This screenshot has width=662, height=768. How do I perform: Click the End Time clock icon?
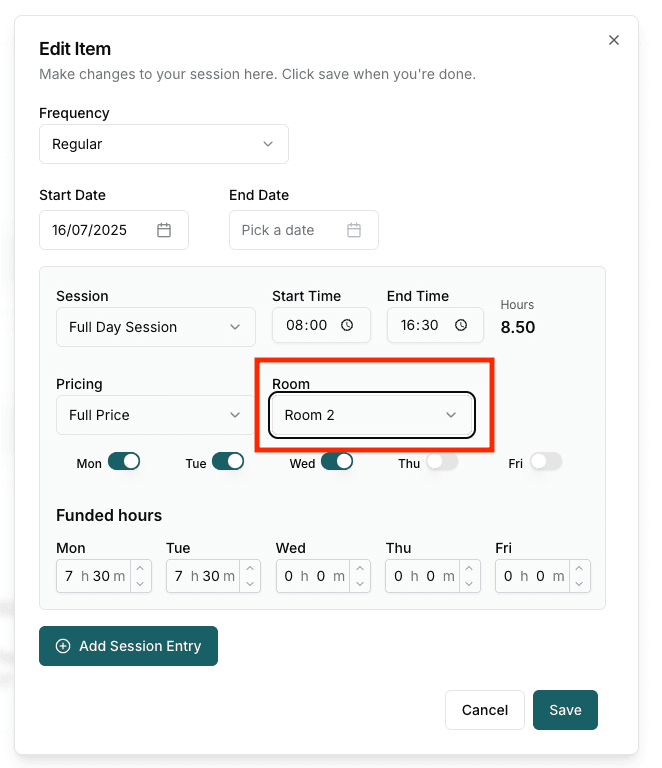pos(461,325)
